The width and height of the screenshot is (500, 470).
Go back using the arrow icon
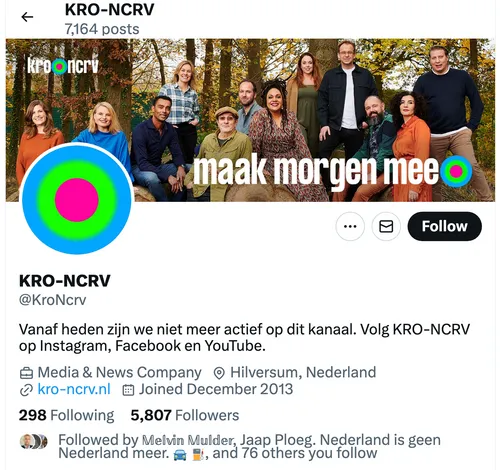click(x=27, y=17)
